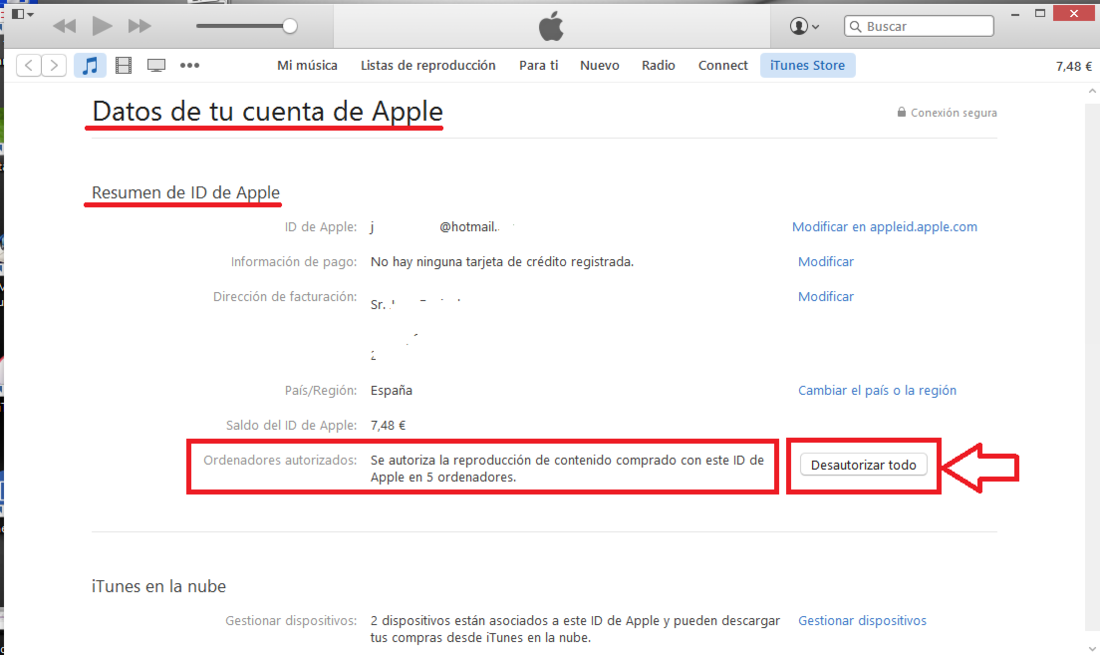1100x655 pixels.
Task: Click Modificar for Dirección de facturación
Action: (826, 297)
